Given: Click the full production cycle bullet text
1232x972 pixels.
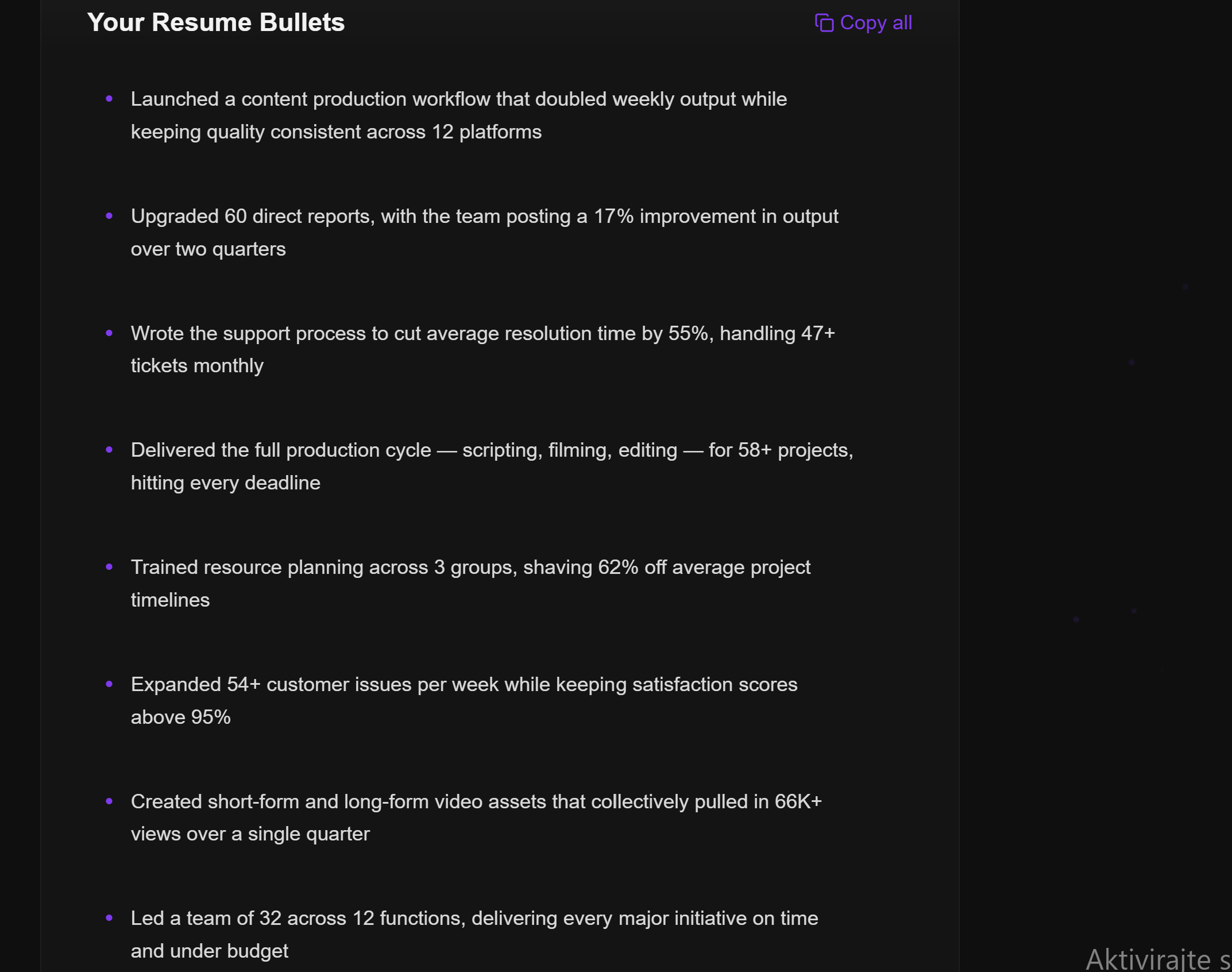Looking at the screenshot, I should click(492, 466).
